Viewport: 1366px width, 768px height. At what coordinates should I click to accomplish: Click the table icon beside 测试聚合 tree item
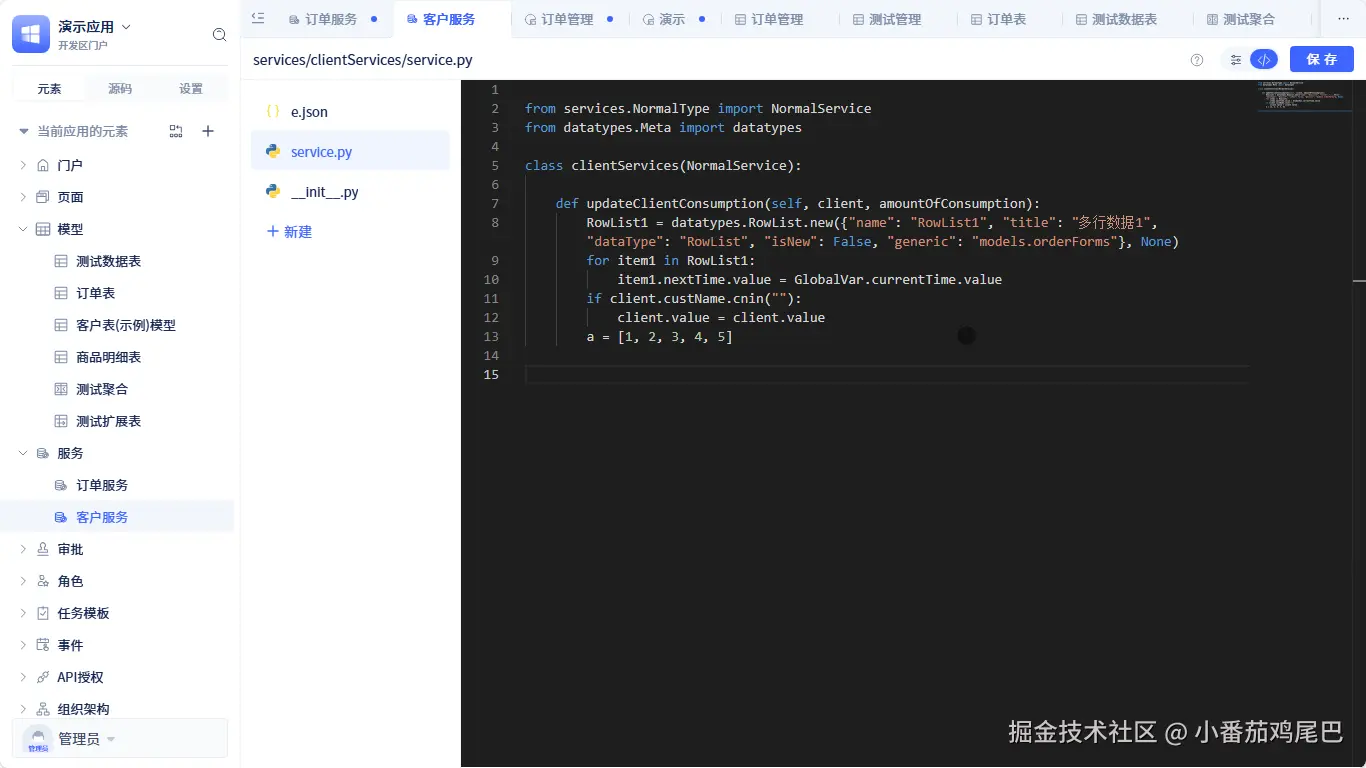tap(61, 389)
